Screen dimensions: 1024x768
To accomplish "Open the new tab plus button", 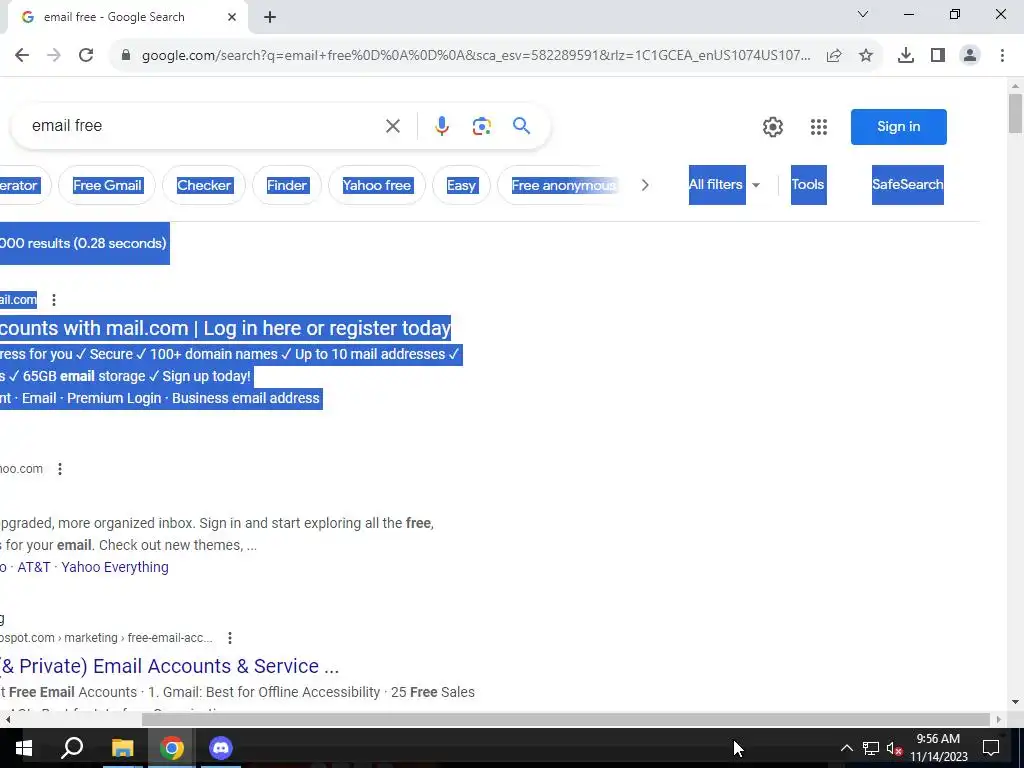I will (270, 18).
